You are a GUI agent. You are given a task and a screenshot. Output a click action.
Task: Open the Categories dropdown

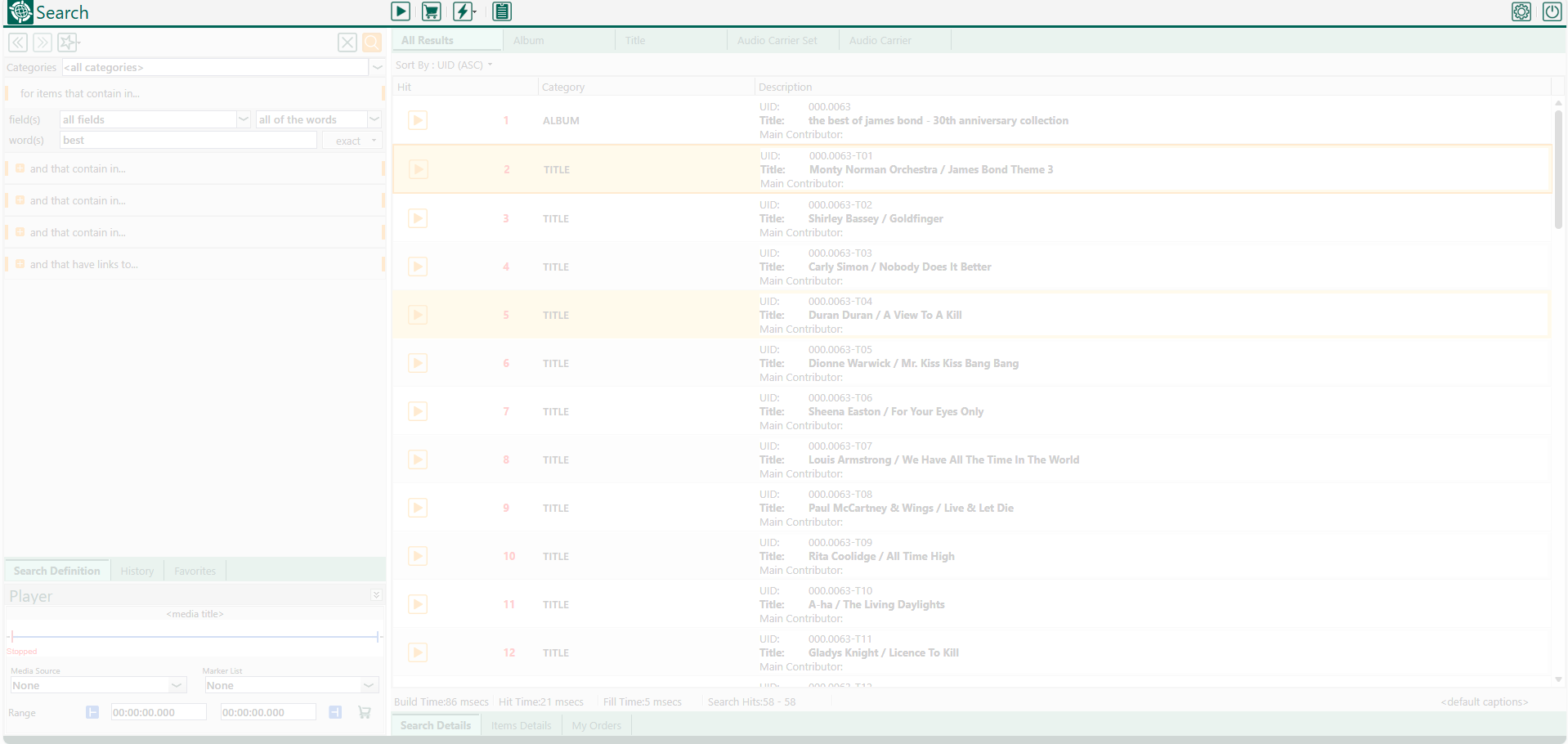(377, 67)
